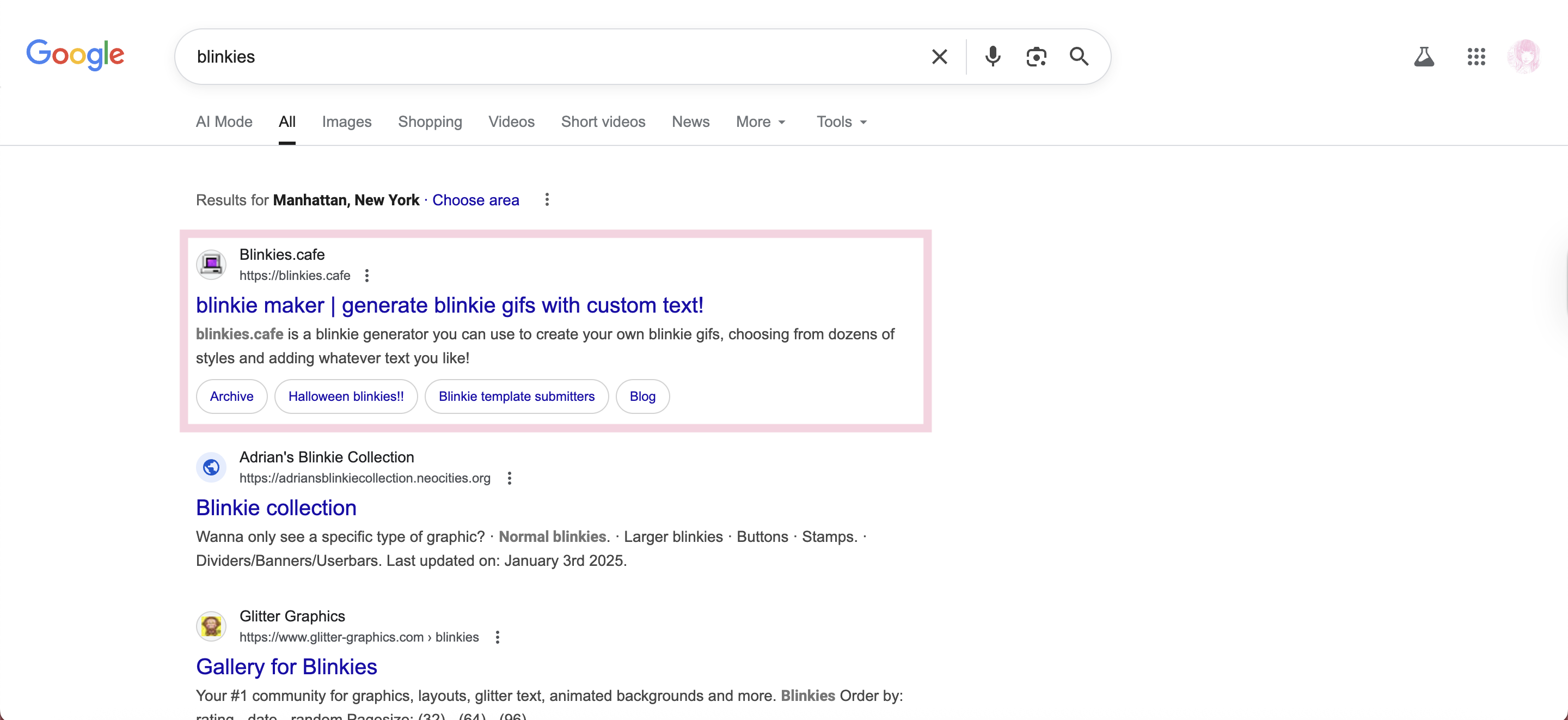Click the microphone voice search icon

click(992, 56)
